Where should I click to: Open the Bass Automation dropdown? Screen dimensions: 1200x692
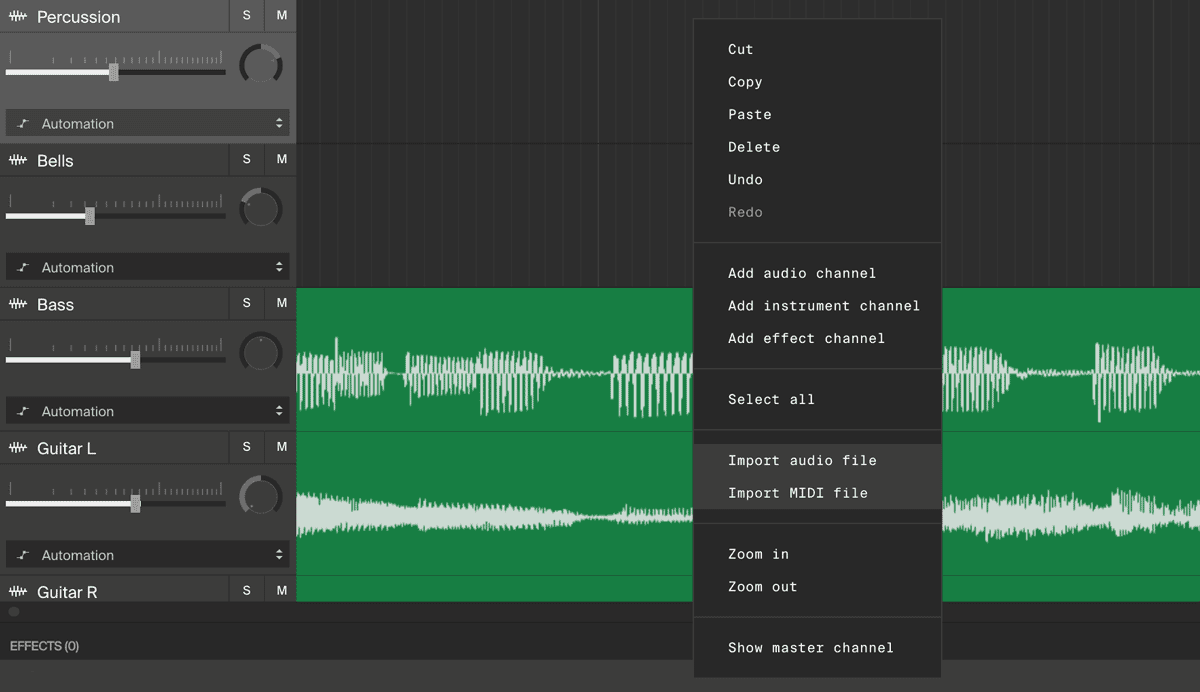tap(148, 411)
